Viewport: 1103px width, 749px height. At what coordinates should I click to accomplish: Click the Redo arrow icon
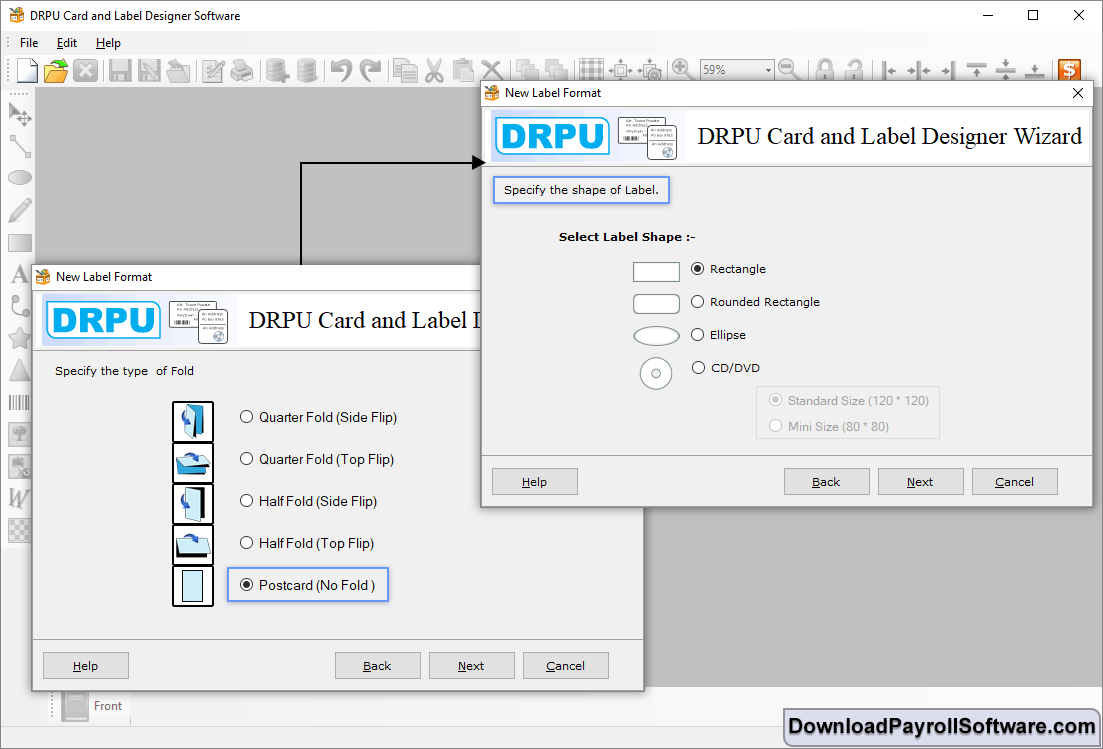tap(370, 70)
